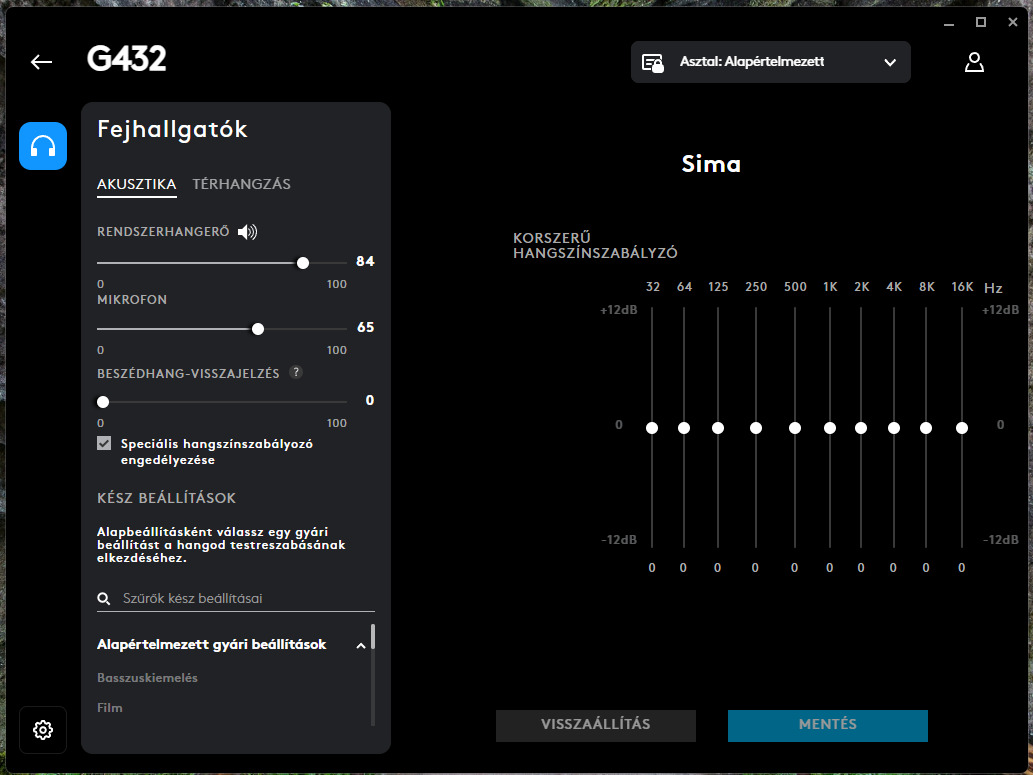The width and height of the screenshot is (1033, 775).
Task: Select the headphones icon in sidebar
Action: point(43,146)
